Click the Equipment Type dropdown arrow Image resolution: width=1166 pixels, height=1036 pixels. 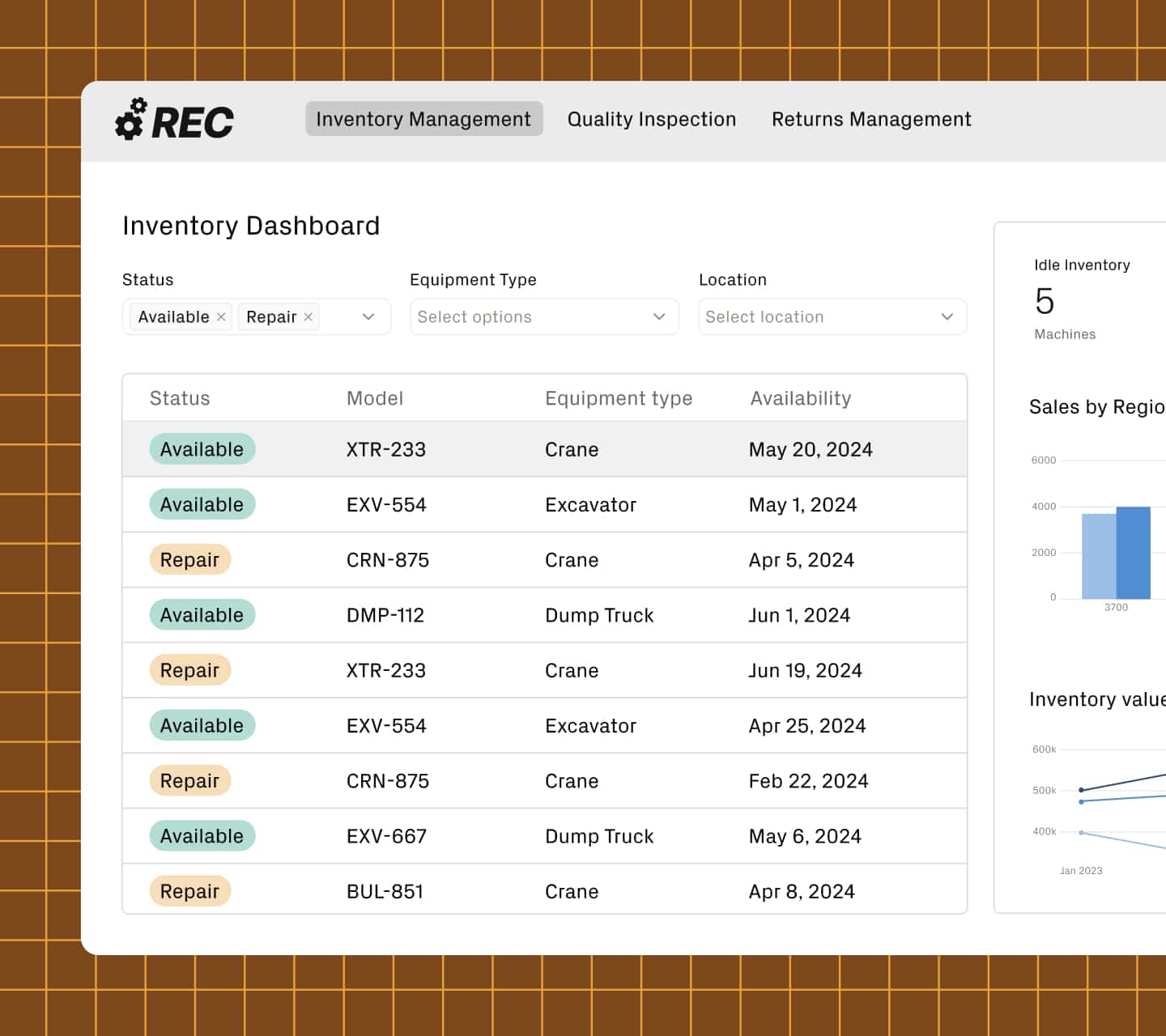pos(658,316)
